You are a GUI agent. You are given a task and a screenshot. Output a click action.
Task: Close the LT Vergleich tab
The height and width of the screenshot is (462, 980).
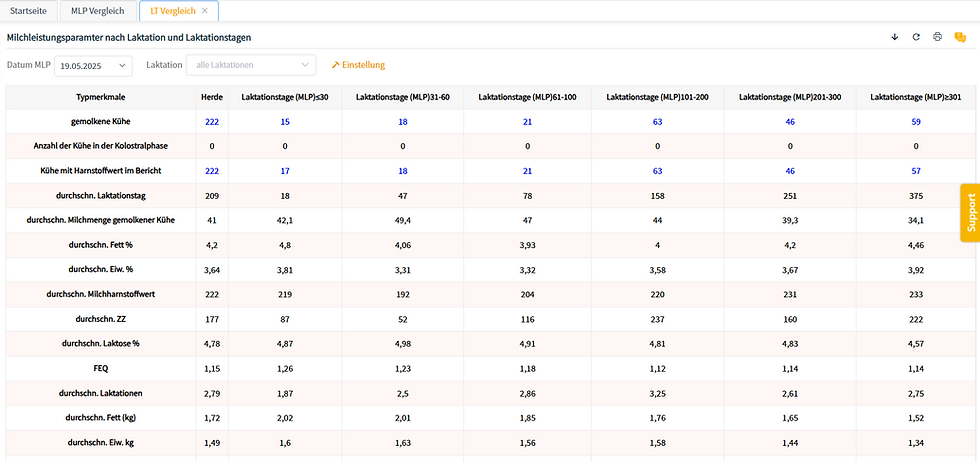pyautogui.click(x=204, y=11)
